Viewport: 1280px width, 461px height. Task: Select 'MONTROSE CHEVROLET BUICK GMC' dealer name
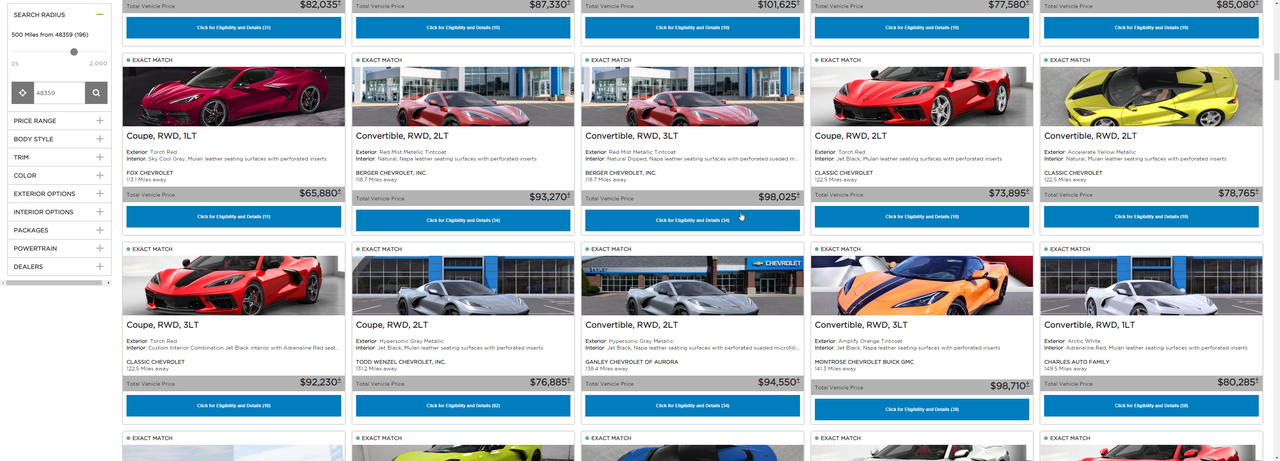tap(866, 362)
